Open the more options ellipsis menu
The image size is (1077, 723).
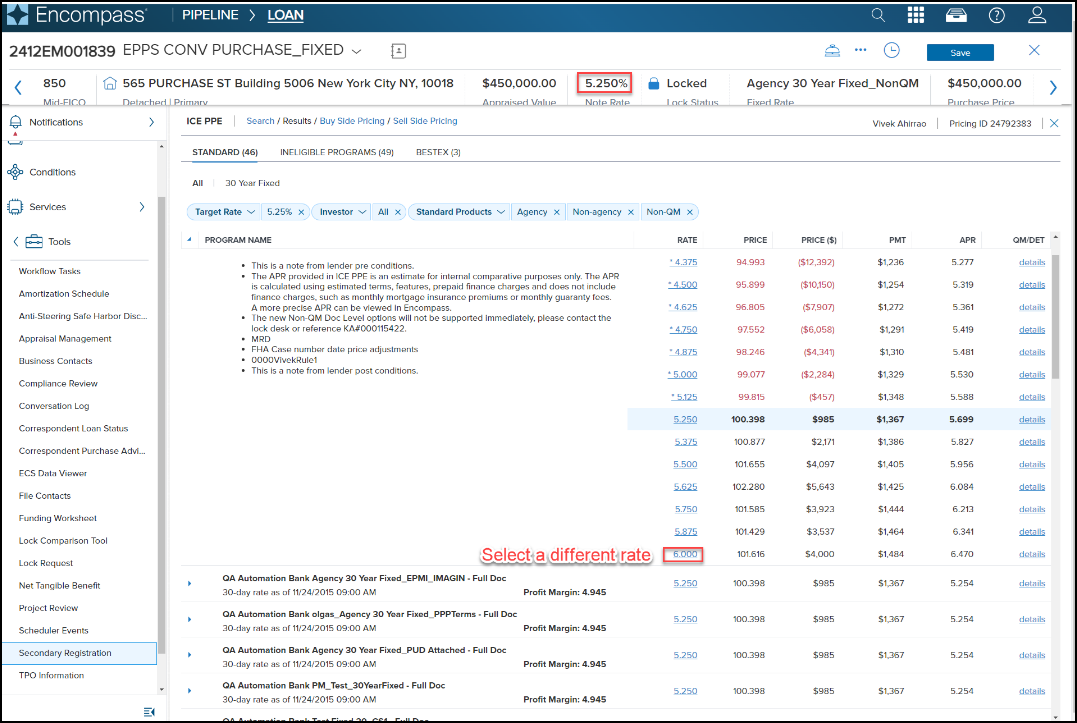(861, 50)
